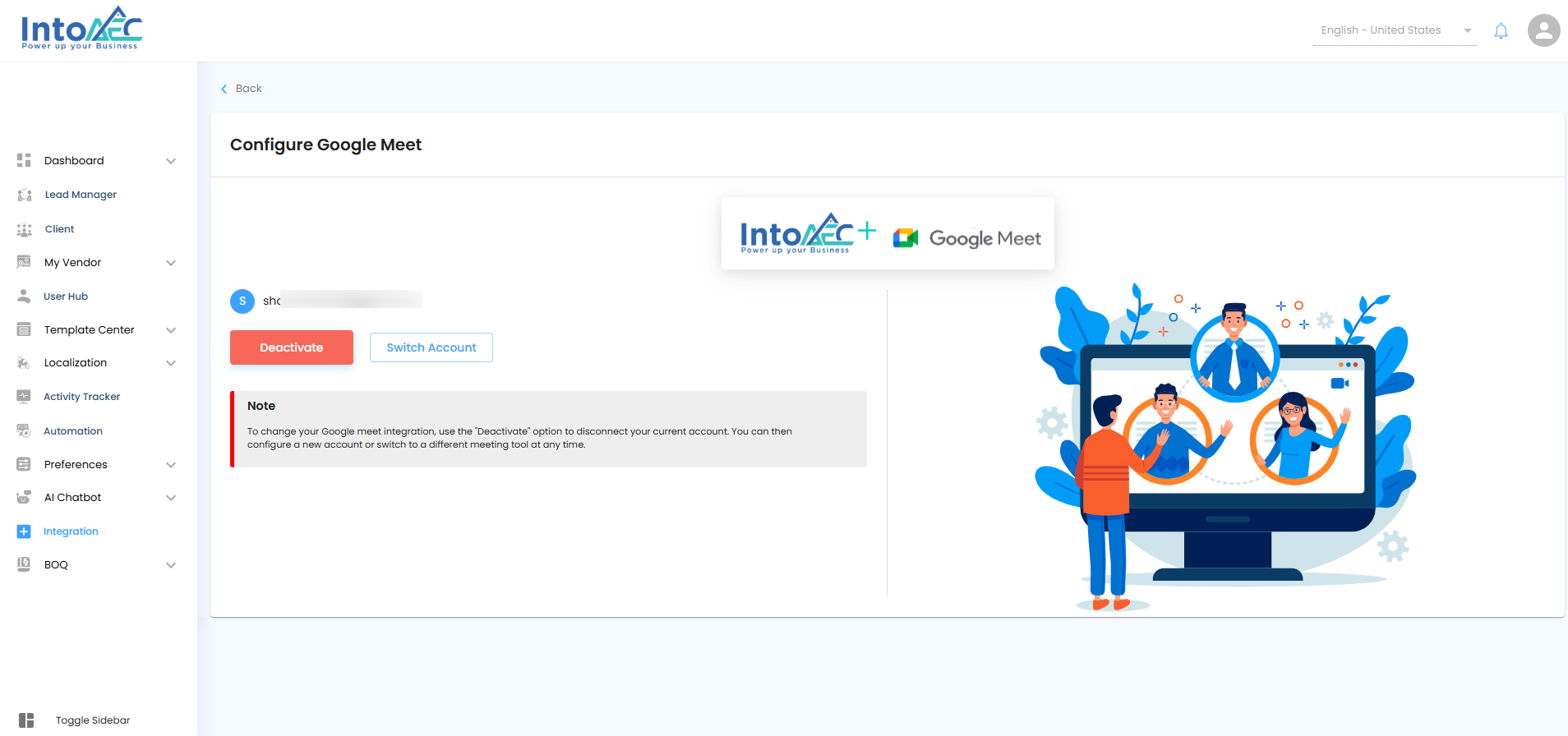Click the video meeting illustration image
1568x736 pixels.
1226,447
